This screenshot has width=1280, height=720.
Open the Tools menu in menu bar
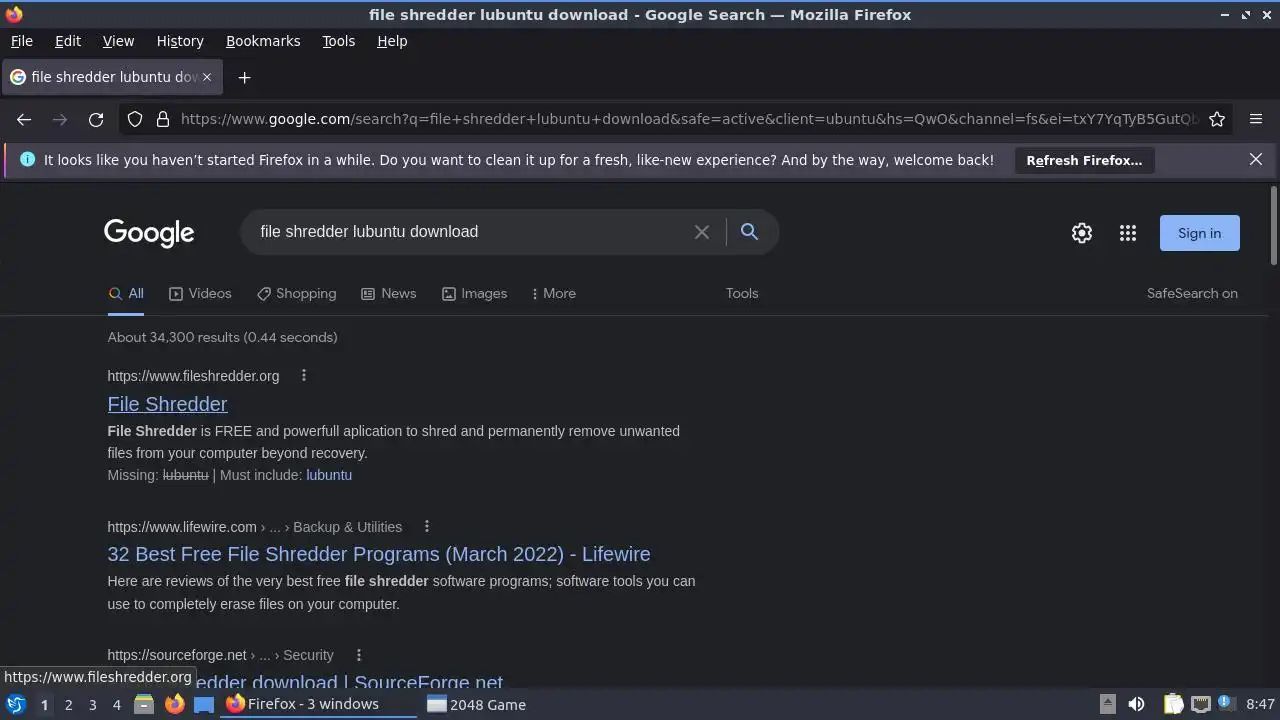(x=338, y=41)
